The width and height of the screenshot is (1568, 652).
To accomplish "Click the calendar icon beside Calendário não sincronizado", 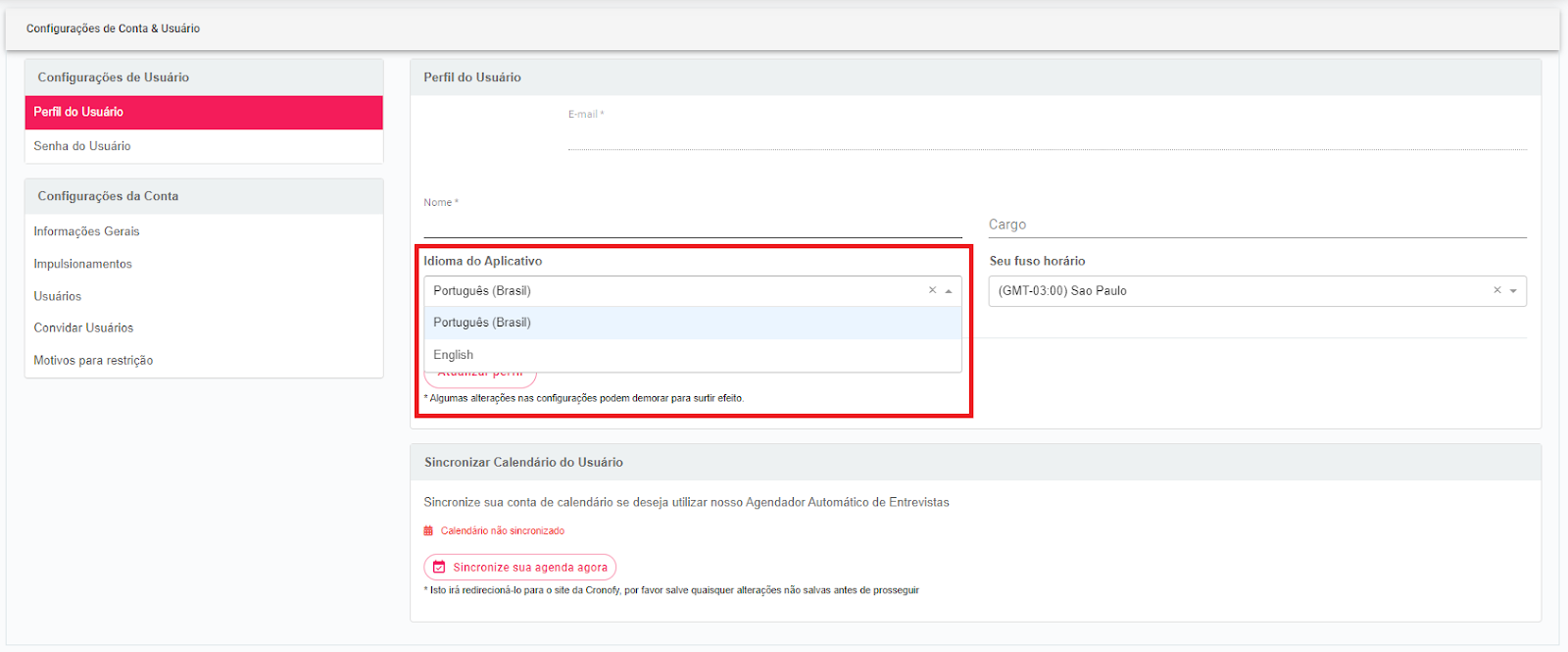I will click(x=428, y=530).
